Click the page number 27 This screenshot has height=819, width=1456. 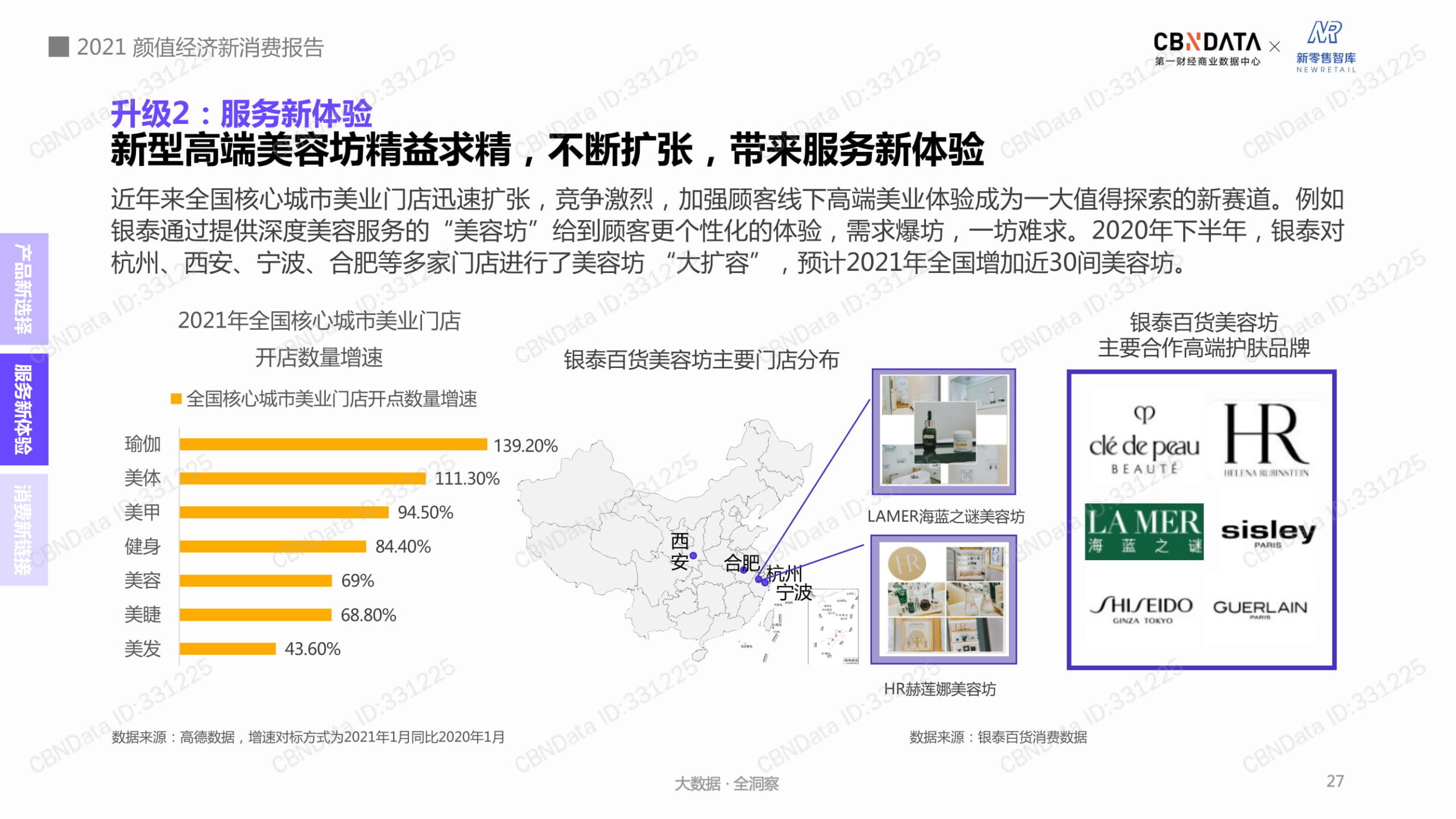(x=1335, y=781)
